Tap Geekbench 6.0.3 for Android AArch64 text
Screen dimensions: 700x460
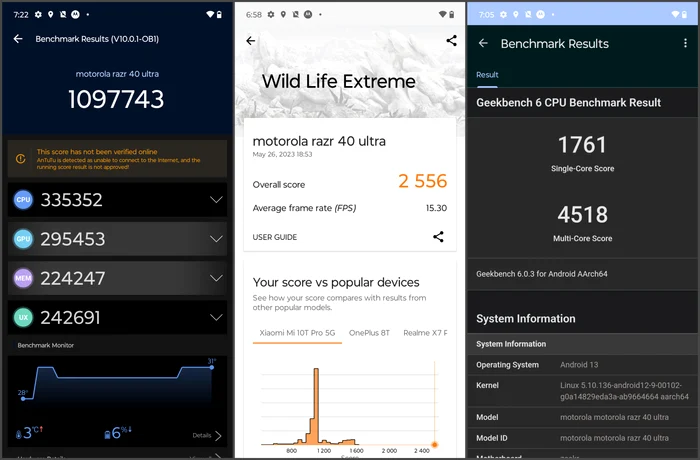pos(542,274)
